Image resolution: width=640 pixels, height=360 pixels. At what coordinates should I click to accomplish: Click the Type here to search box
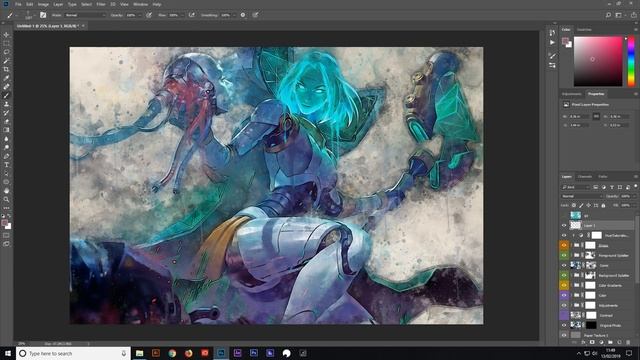coord(73,353)
